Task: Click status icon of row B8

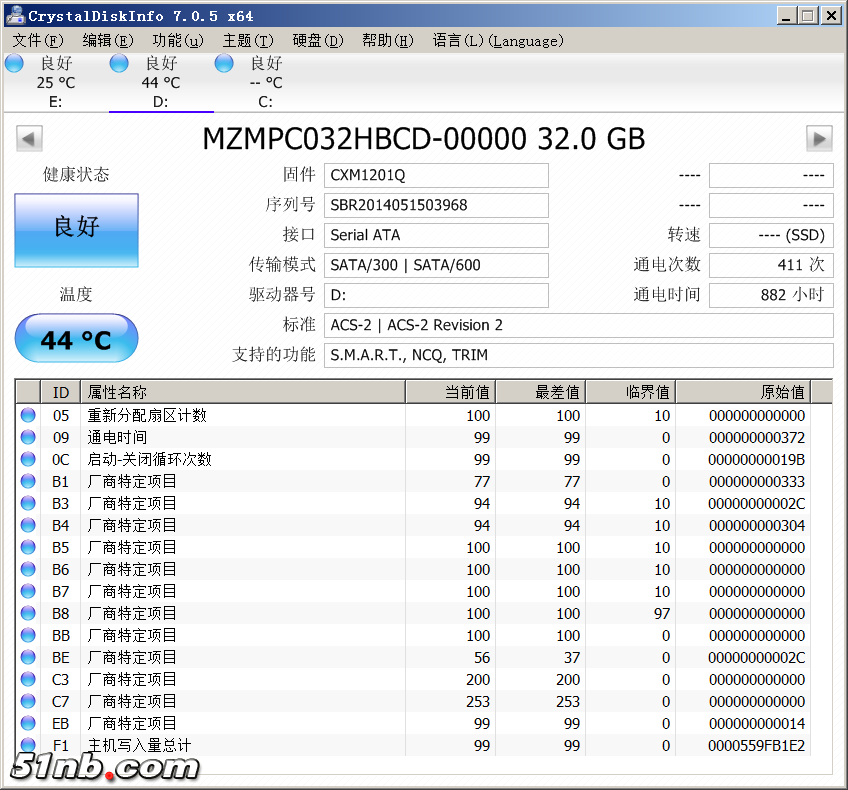Action: coord(28,613)
